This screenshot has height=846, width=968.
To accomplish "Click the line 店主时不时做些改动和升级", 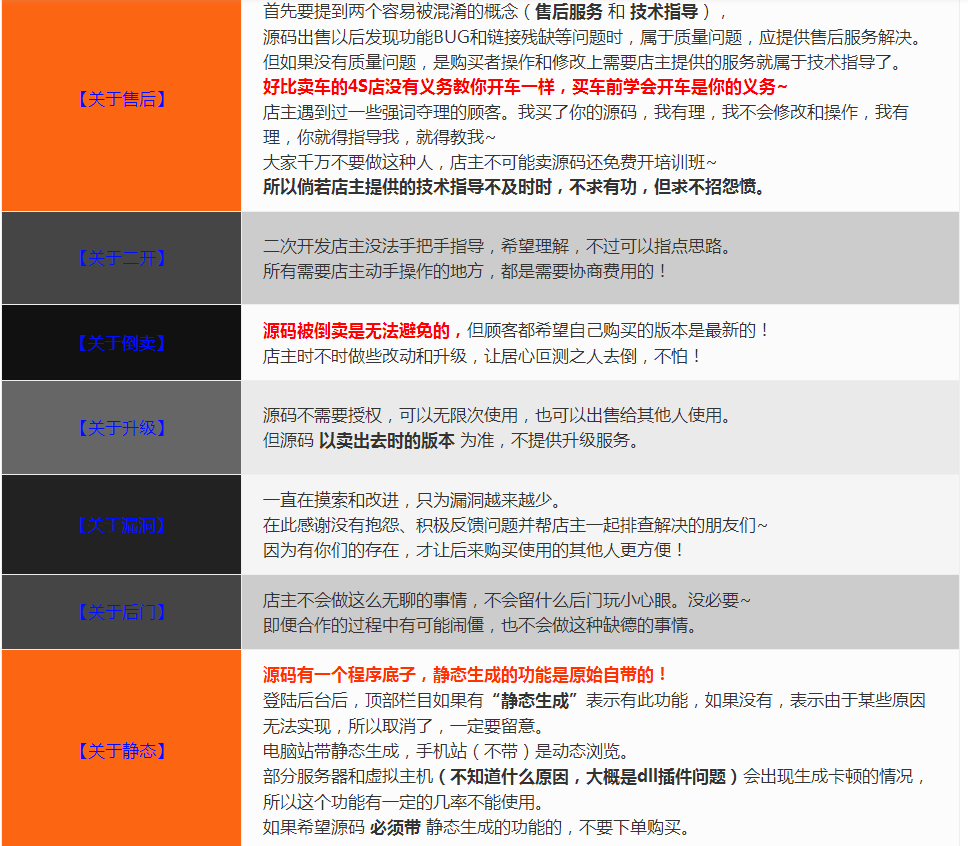I will point(482,356).
